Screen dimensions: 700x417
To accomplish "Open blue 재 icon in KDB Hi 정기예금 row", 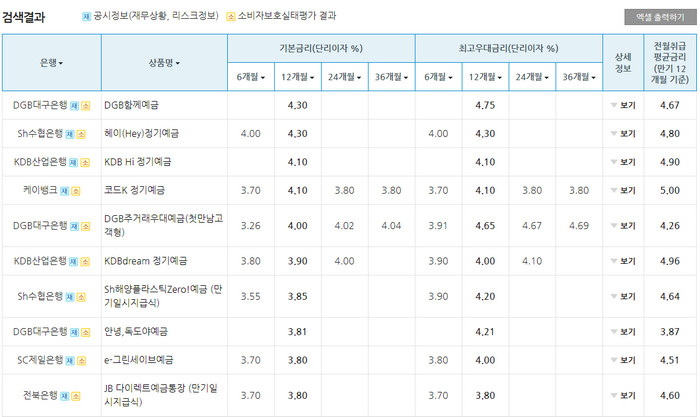I will [x=73, y=163].
